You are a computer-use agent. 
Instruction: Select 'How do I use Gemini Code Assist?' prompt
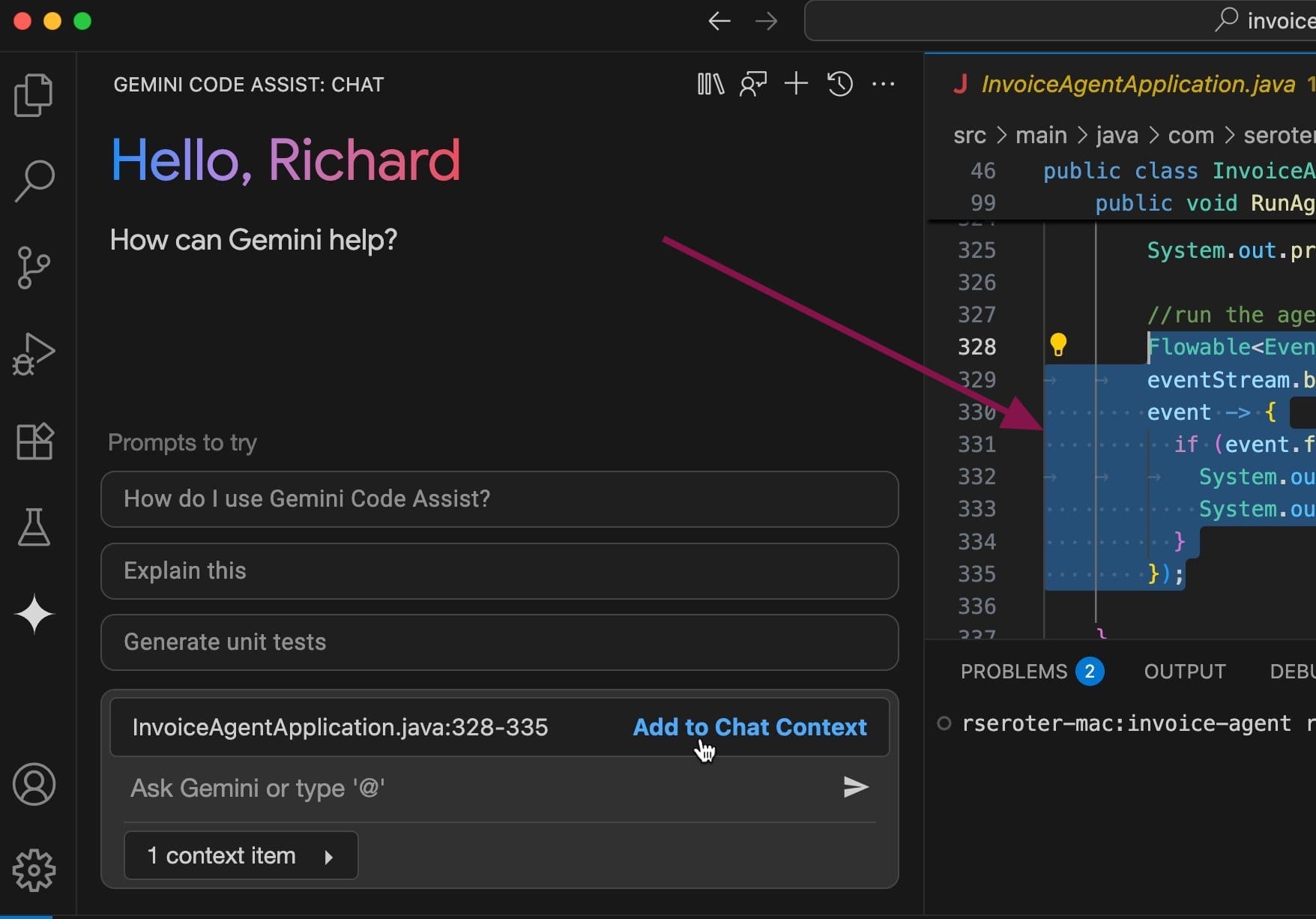[x=500, y=499]
